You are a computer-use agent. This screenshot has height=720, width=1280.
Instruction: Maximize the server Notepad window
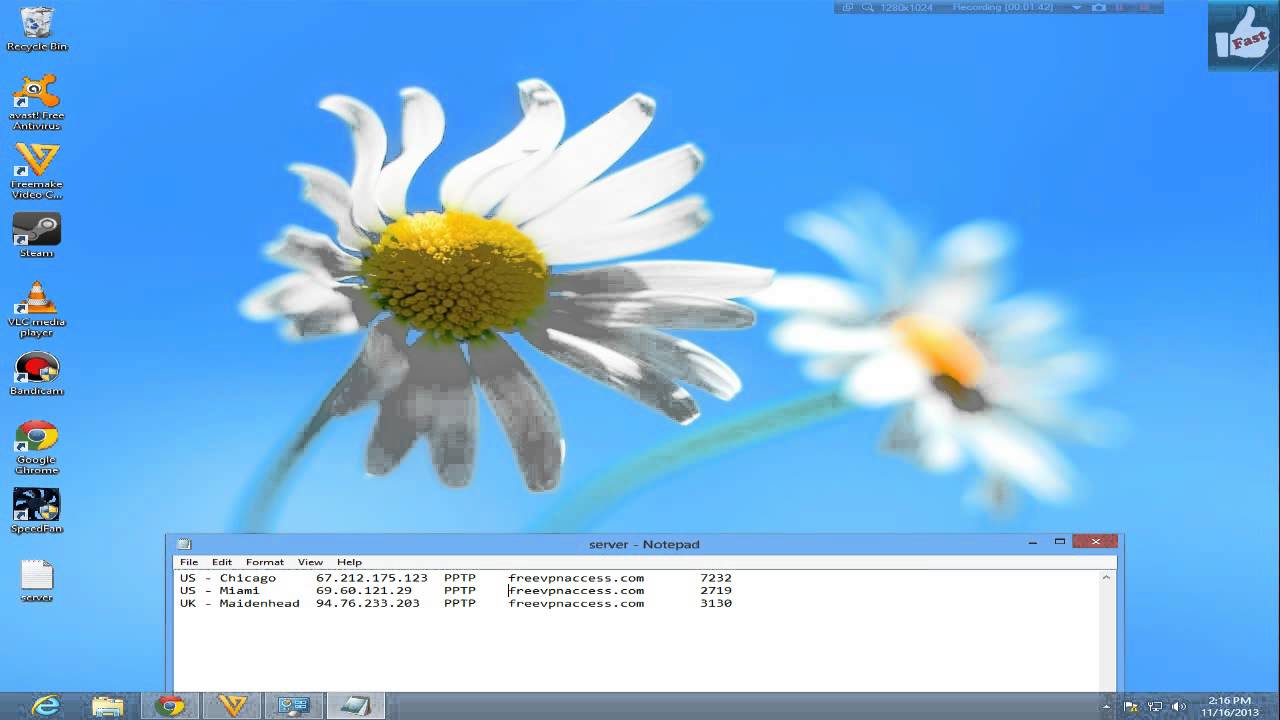point(1060,542)
